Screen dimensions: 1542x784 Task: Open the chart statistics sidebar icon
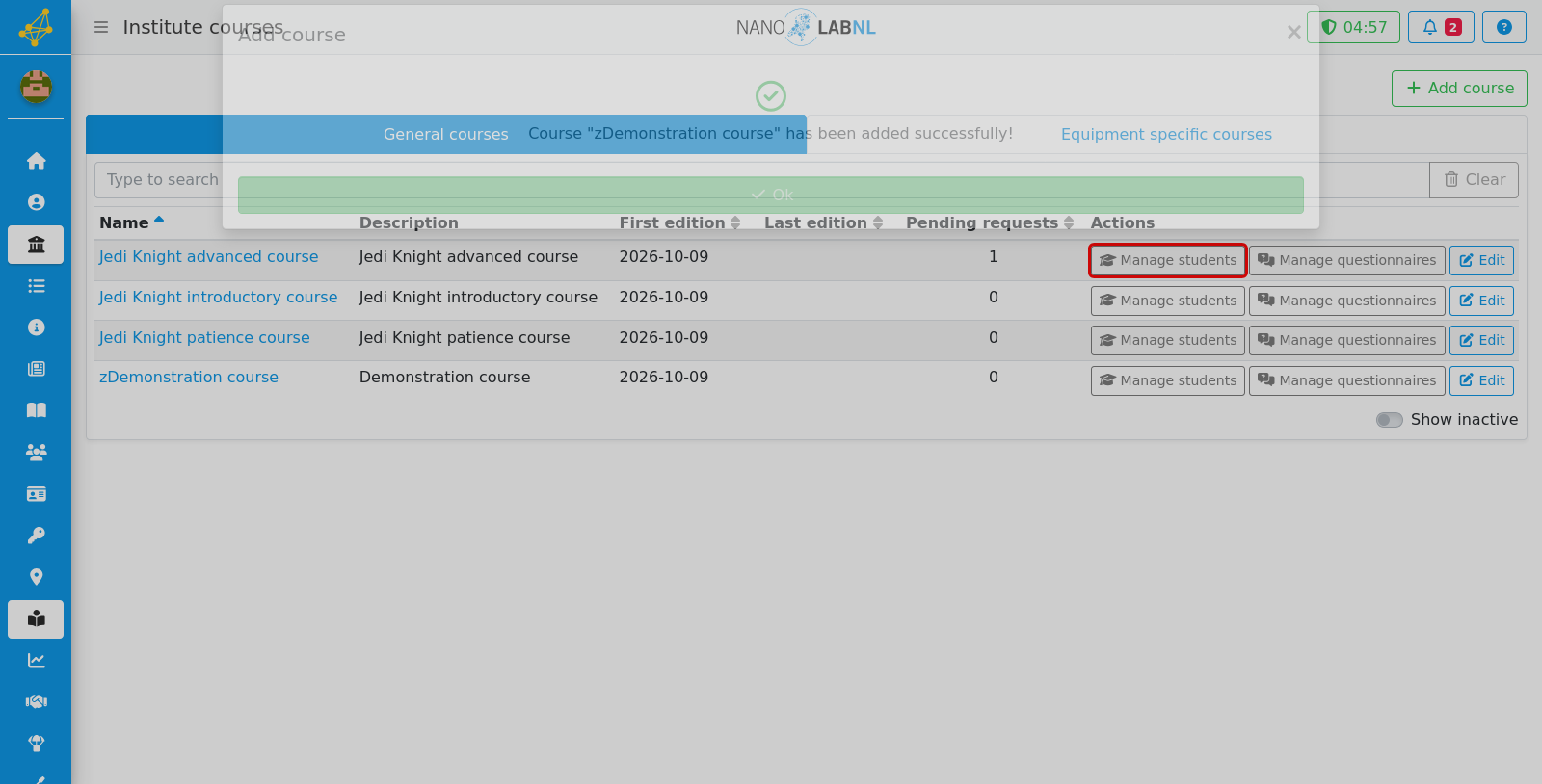coord(36,661)
